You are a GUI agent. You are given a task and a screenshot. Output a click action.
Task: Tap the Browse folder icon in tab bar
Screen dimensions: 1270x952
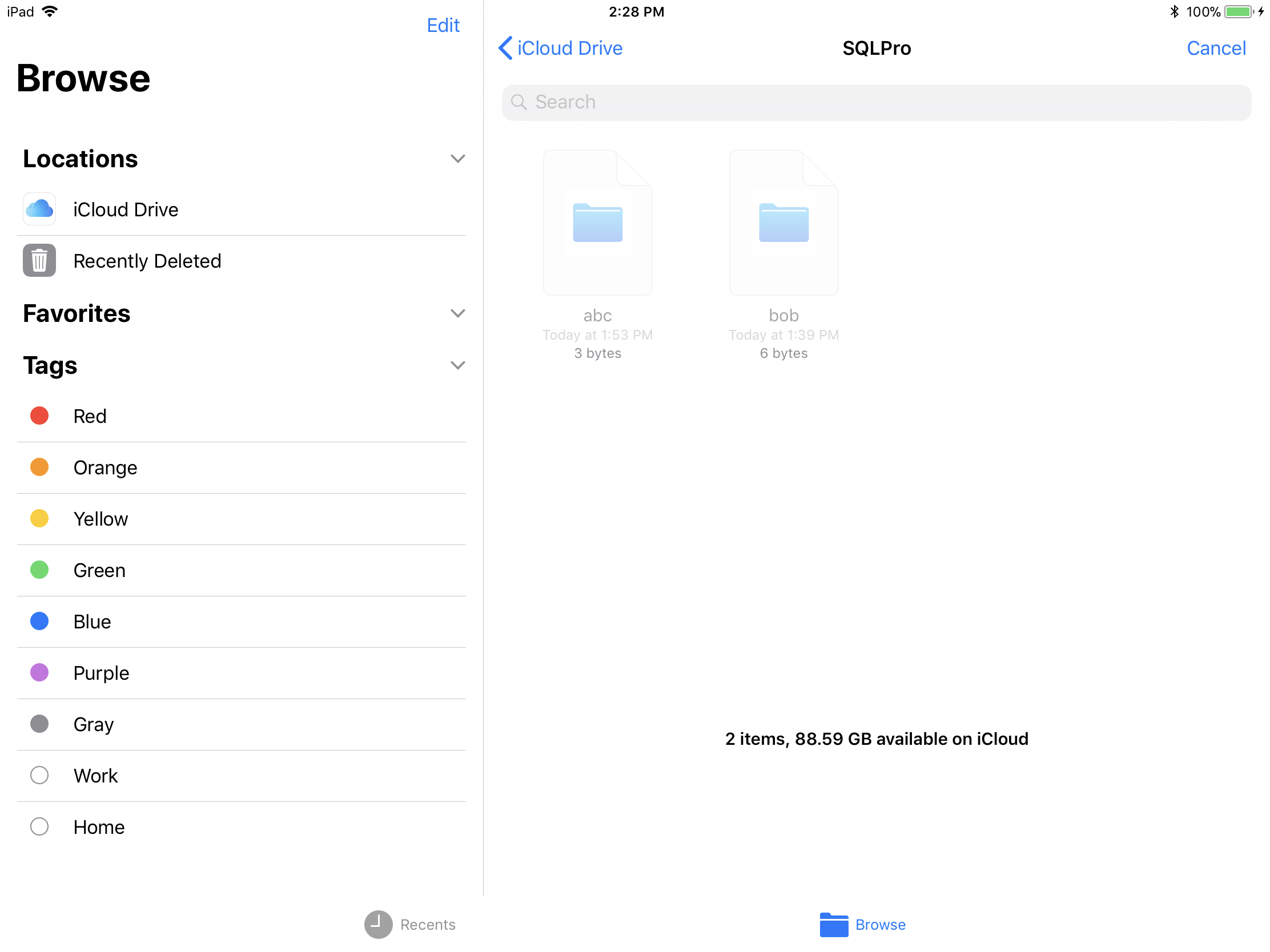[834, 925]
